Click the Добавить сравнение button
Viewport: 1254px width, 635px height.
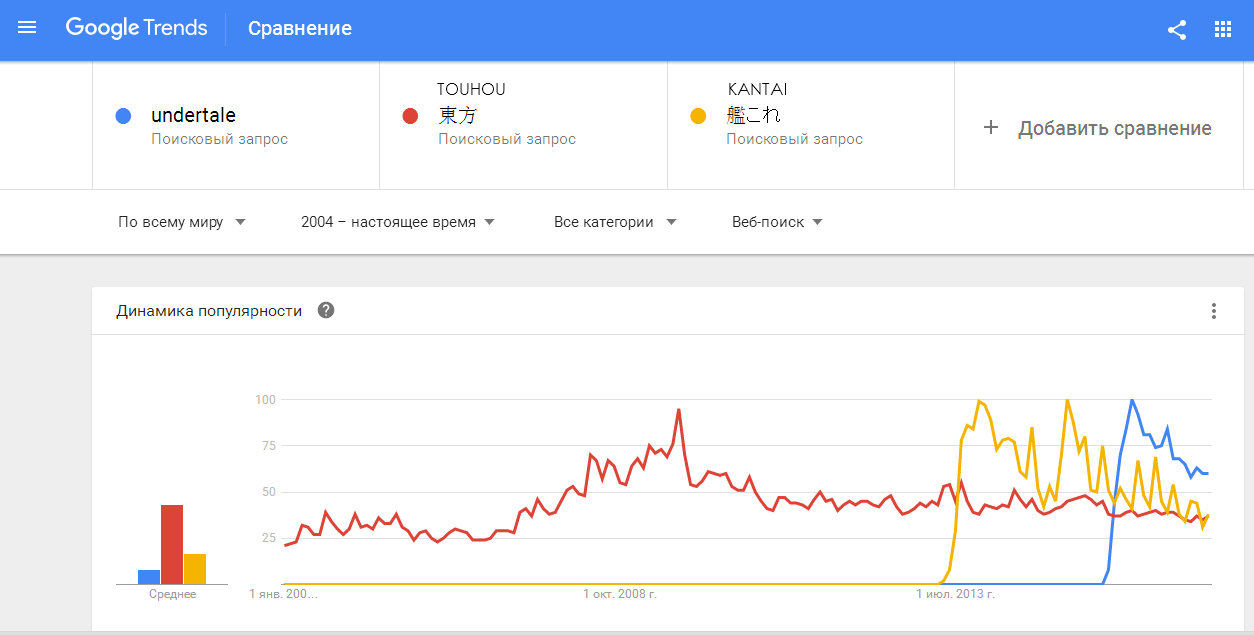point(1114,128)
